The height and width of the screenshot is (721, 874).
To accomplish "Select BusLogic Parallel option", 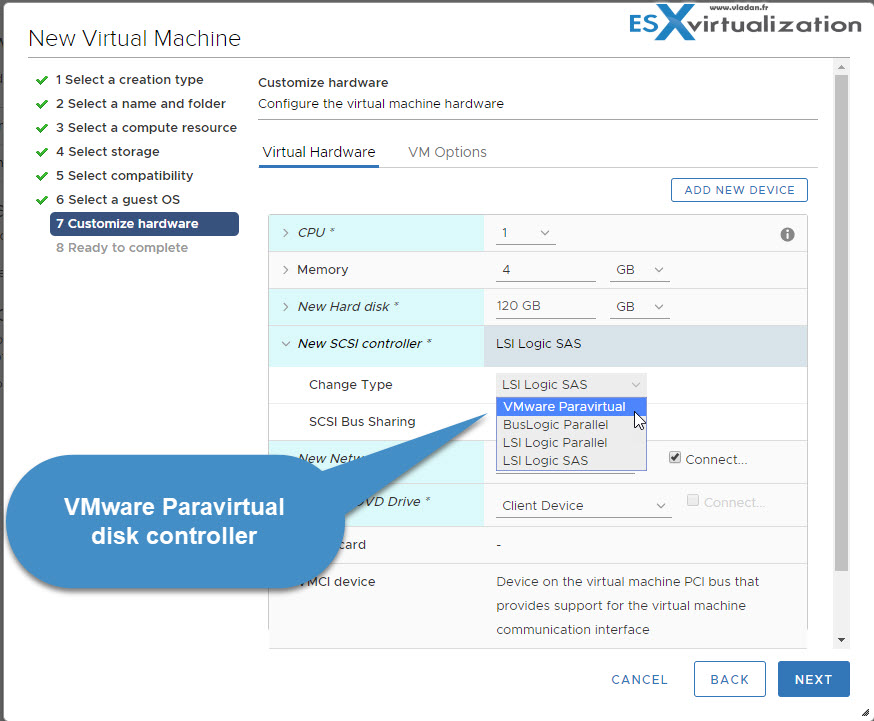I will click(x=571, y=425).
